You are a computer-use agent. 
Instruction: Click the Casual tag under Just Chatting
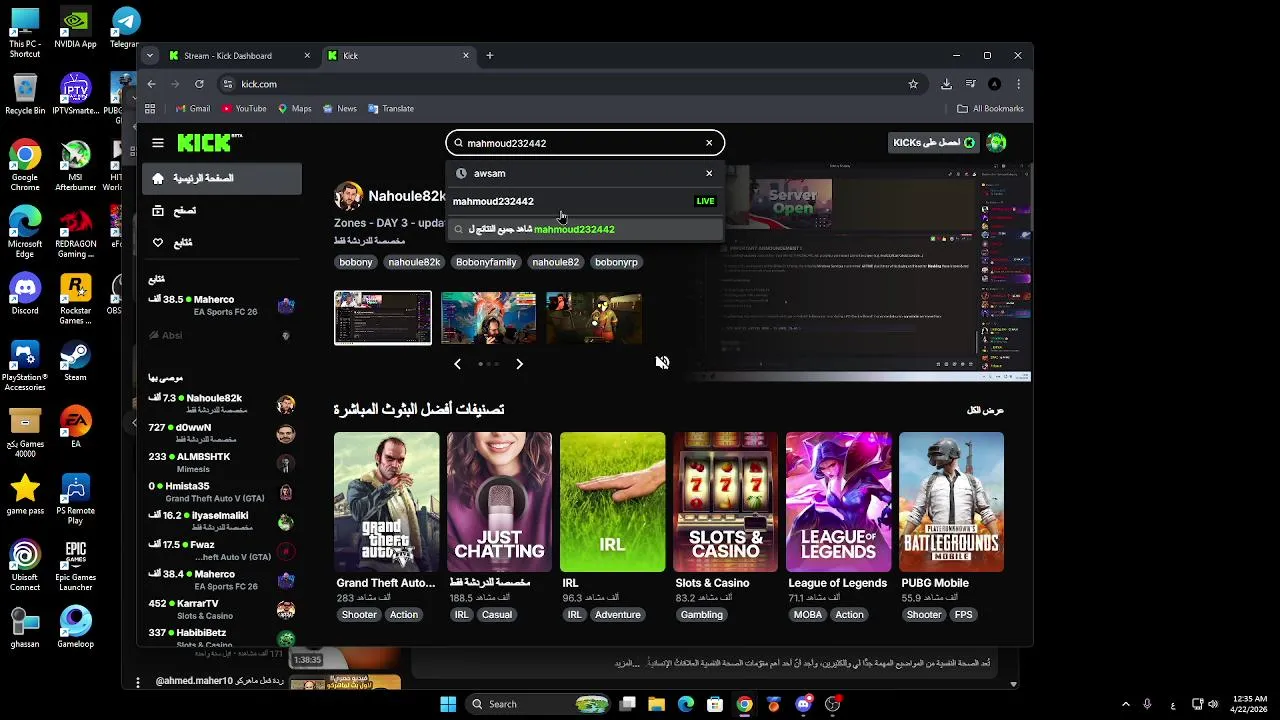[497, 615]
